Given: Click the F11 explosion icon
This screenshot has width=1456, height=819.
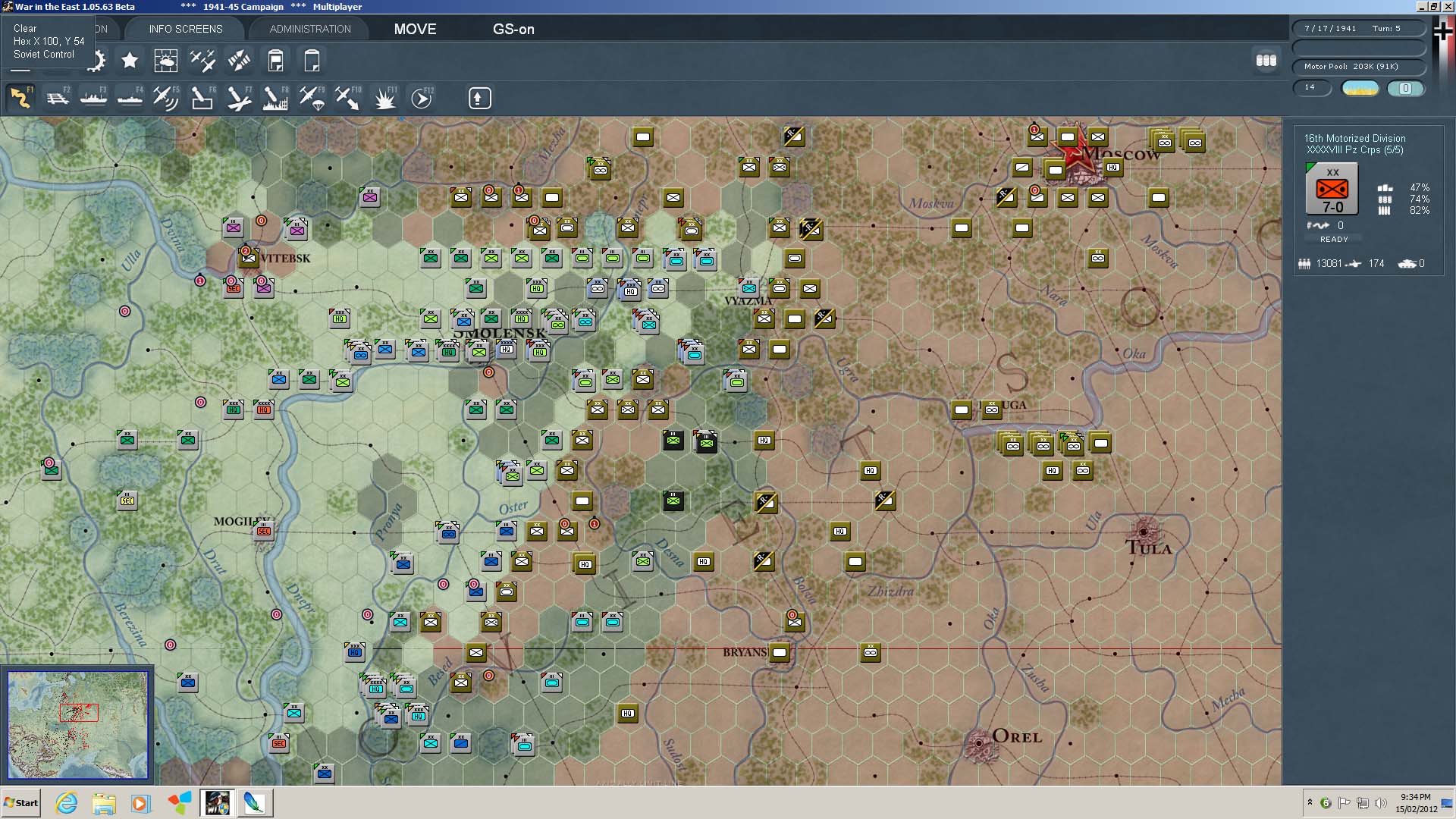Looking at the screenshot, I should pyautogui.click(x=384, y=98).
